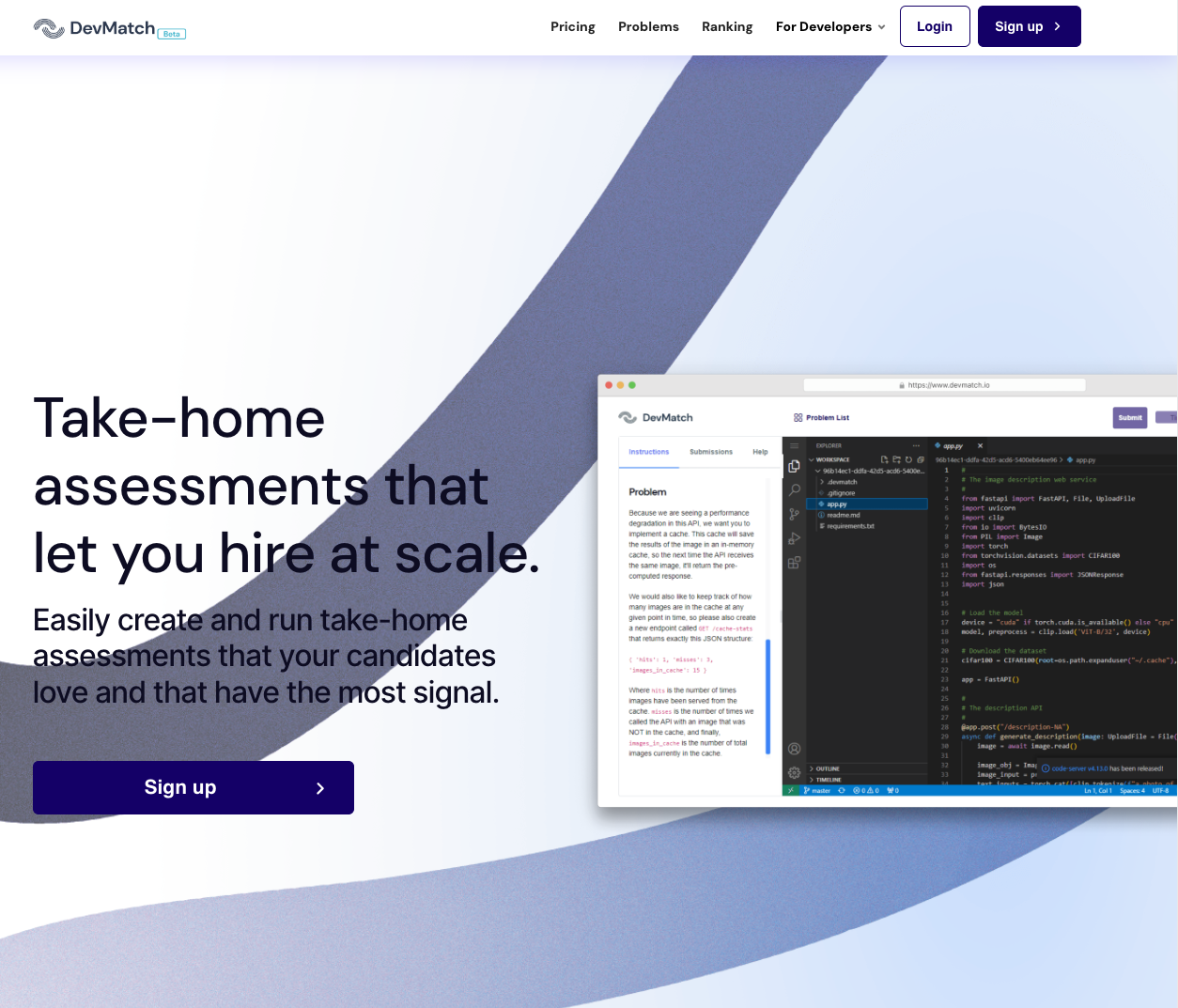Image resolution: width=1178 pixels, height=1008 pixels.
Task: Switch to the Submissions tab
Action: pos(710,452)
